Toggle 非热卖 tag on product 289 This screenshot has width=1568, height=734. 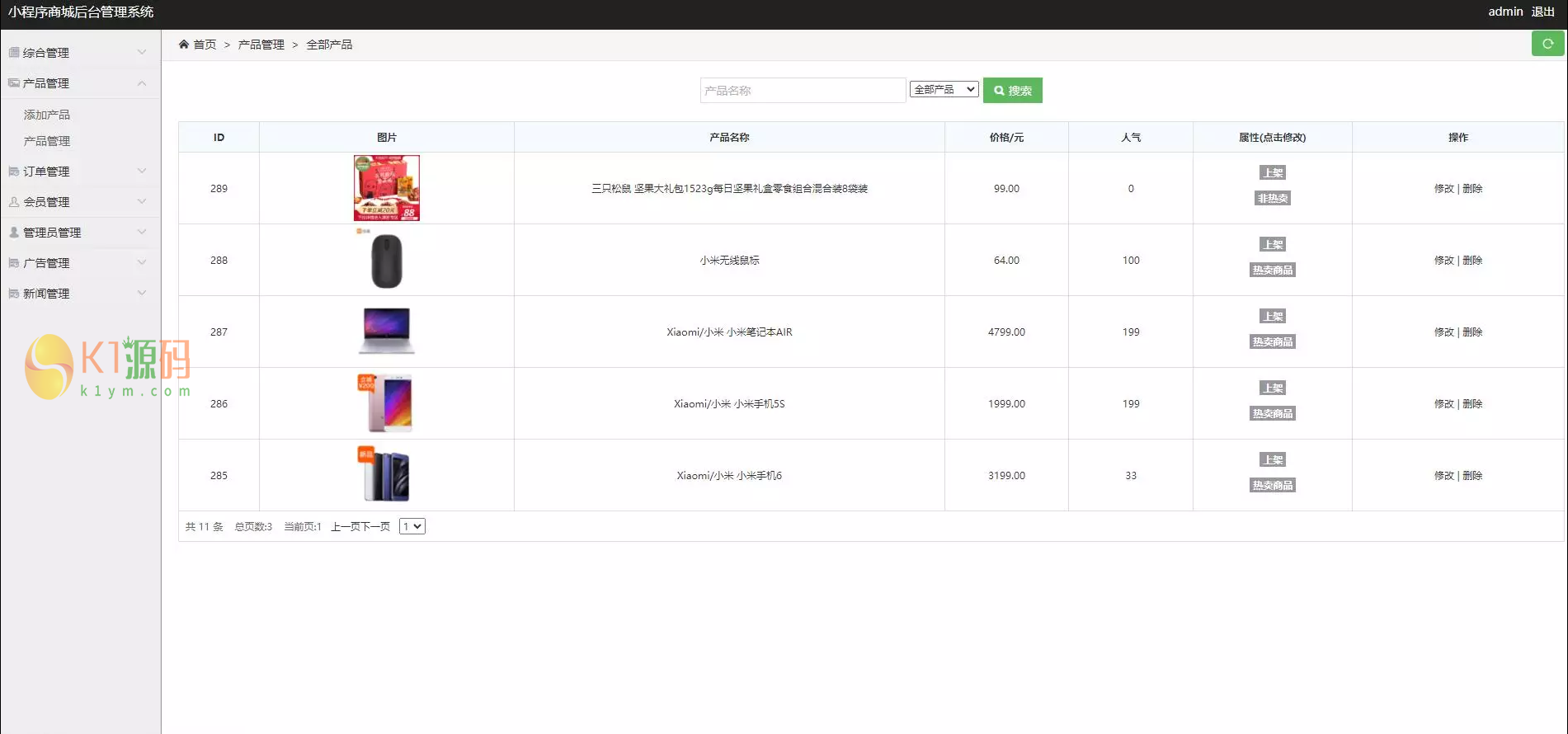coord(1273,199)
